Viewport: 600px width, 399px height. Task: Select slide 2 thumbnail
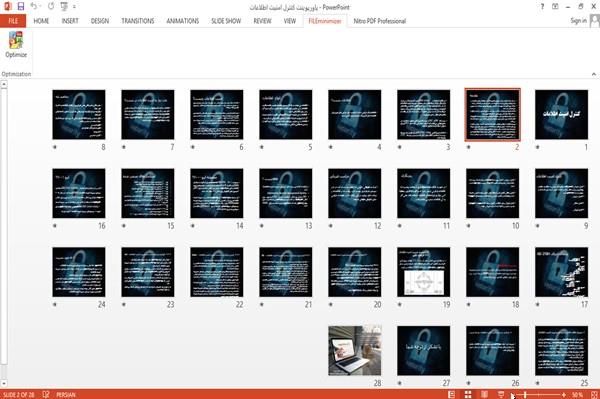(492, 114)
